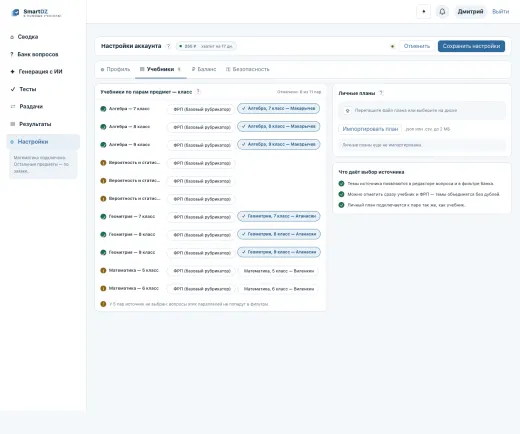Click the SmartDZ logo
This screenshot has width=520, height=434.
pyautogui.click(x=36, y=13)
